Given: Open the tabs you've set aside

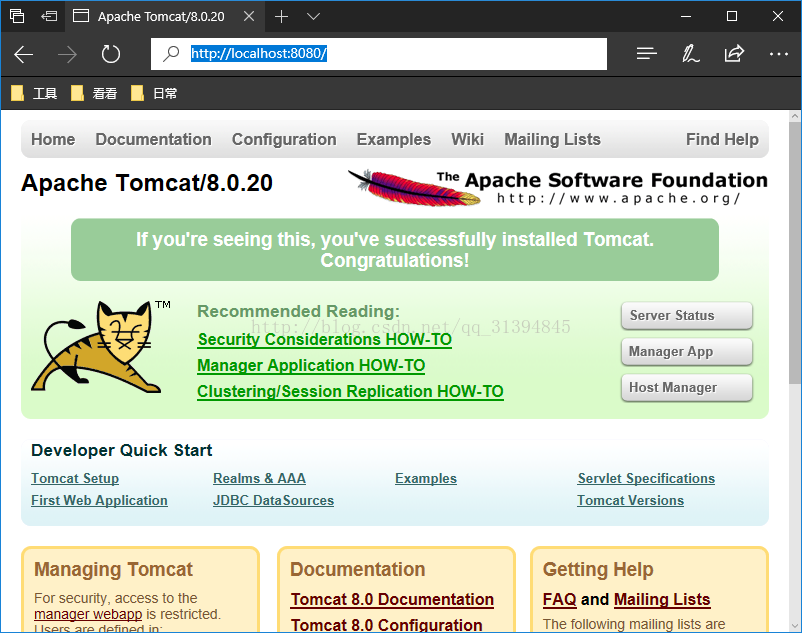Looking at the screenshot, I should point(17,16).
